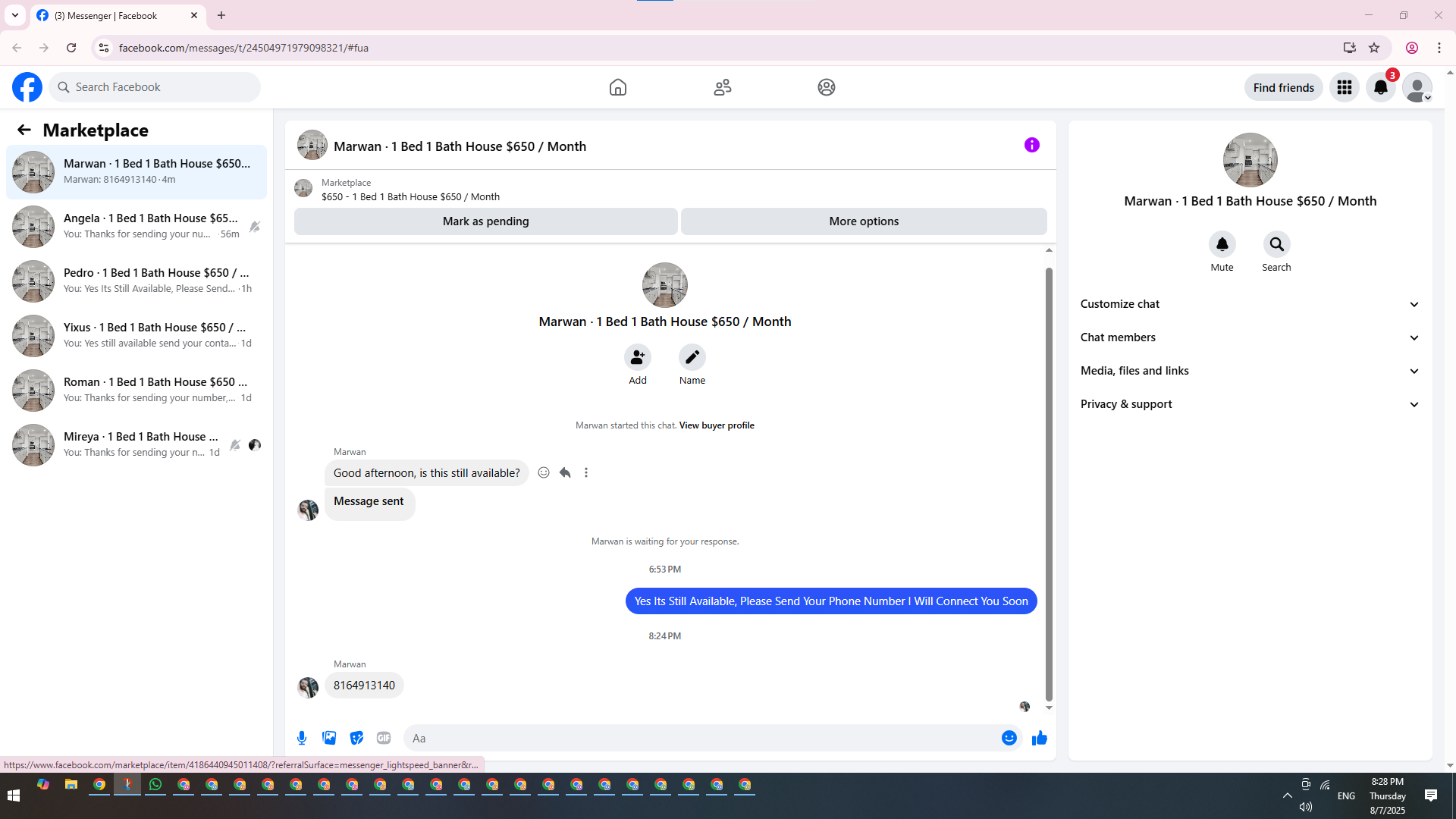The height and width of the screenshot is (819, 1456).
Task: Add people to the Marwan chat
Action: coord(638,357)
